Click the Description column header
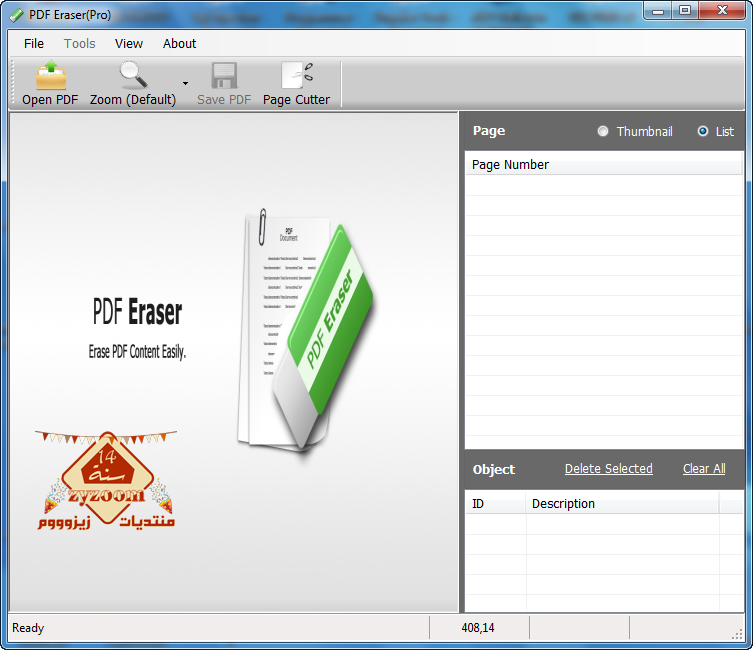This screenshot has width=753, height=650. (x=622, y=504)
